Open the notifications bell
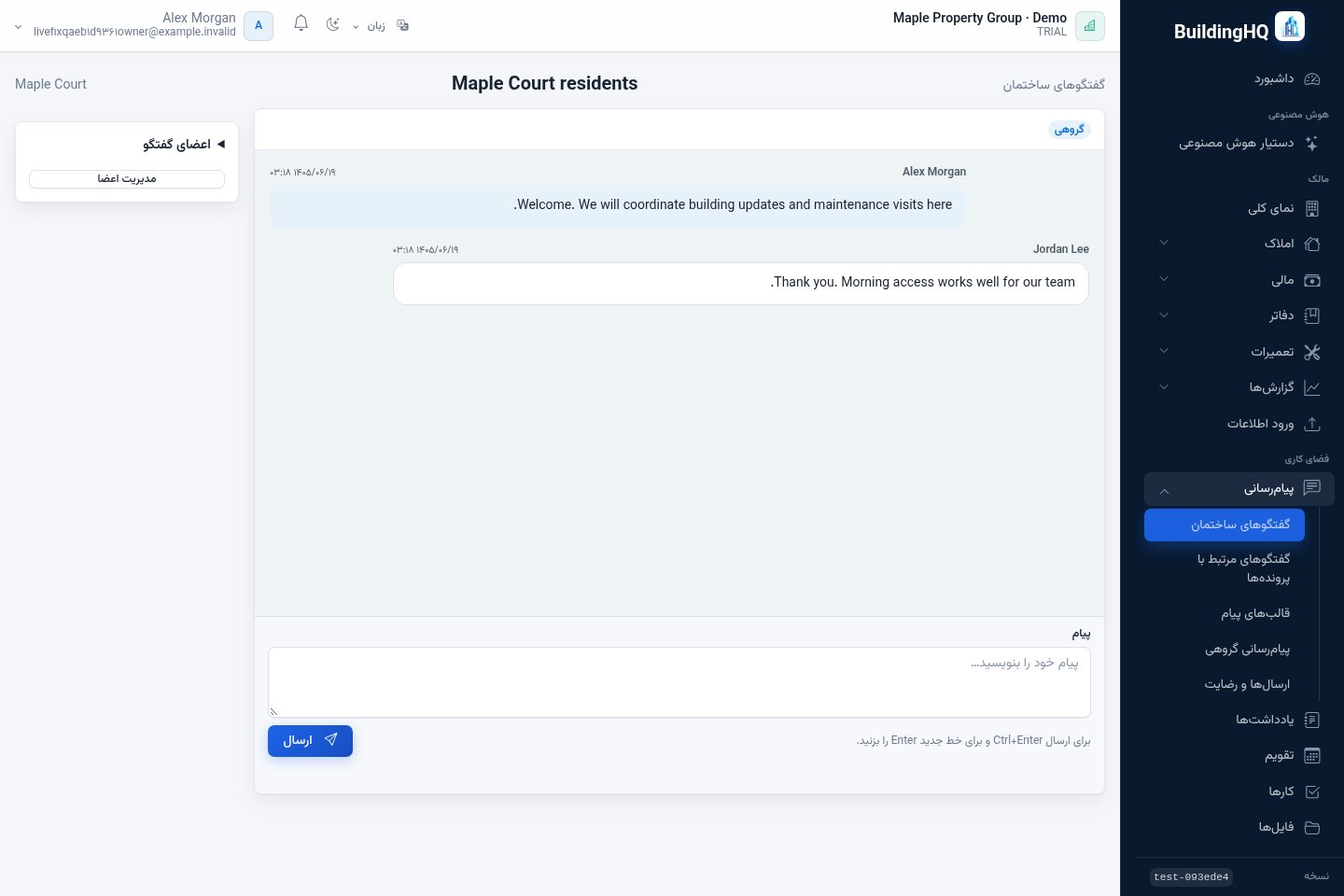Image resolution: width=1344 pixels, height=896 pixels. [x=301, y=24]
